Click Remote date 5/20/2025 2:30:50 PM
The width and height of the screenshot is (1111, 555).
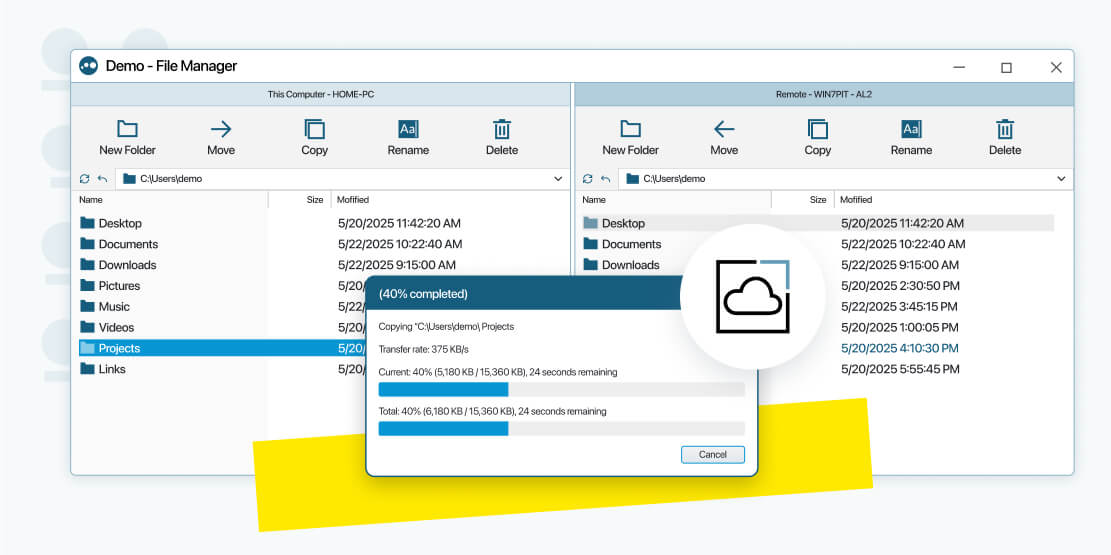(901, 286)
